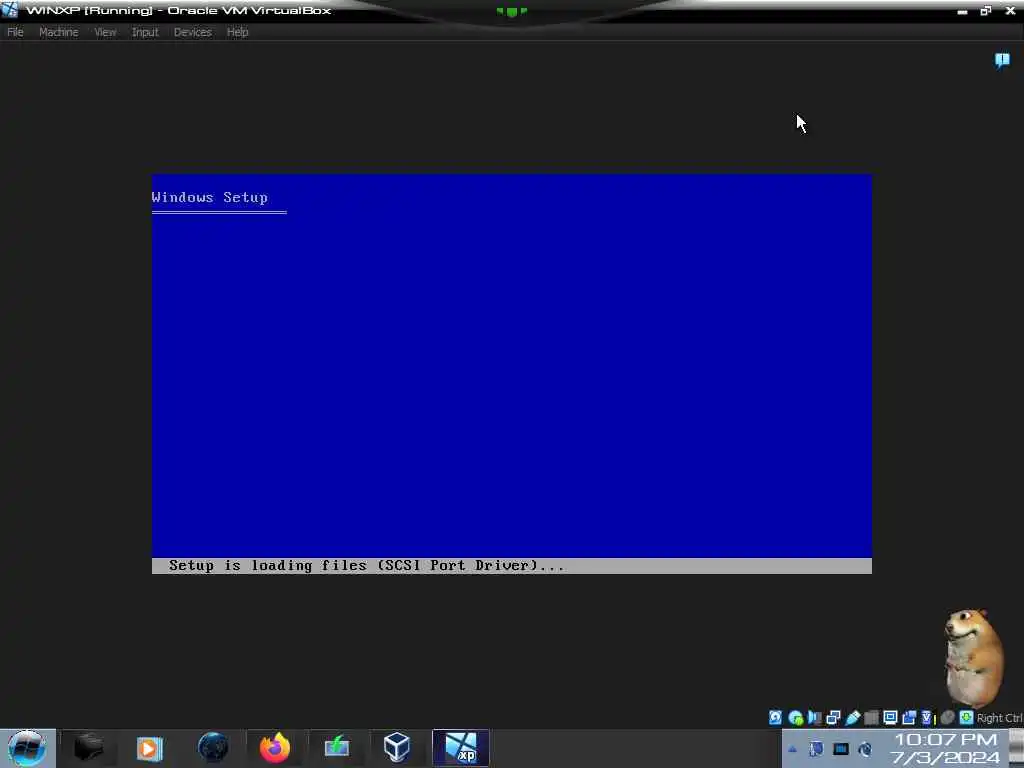Viewport: 1024px width, 768px height.
Task: Open the Input menu
Action: 145,32
